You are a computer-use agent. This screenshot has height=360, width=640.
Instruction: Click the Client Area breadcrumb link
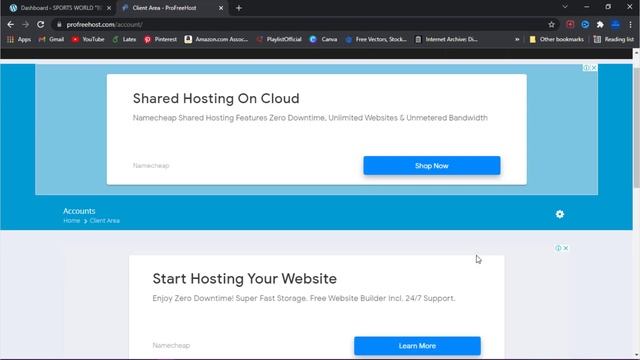coord(104,221)
